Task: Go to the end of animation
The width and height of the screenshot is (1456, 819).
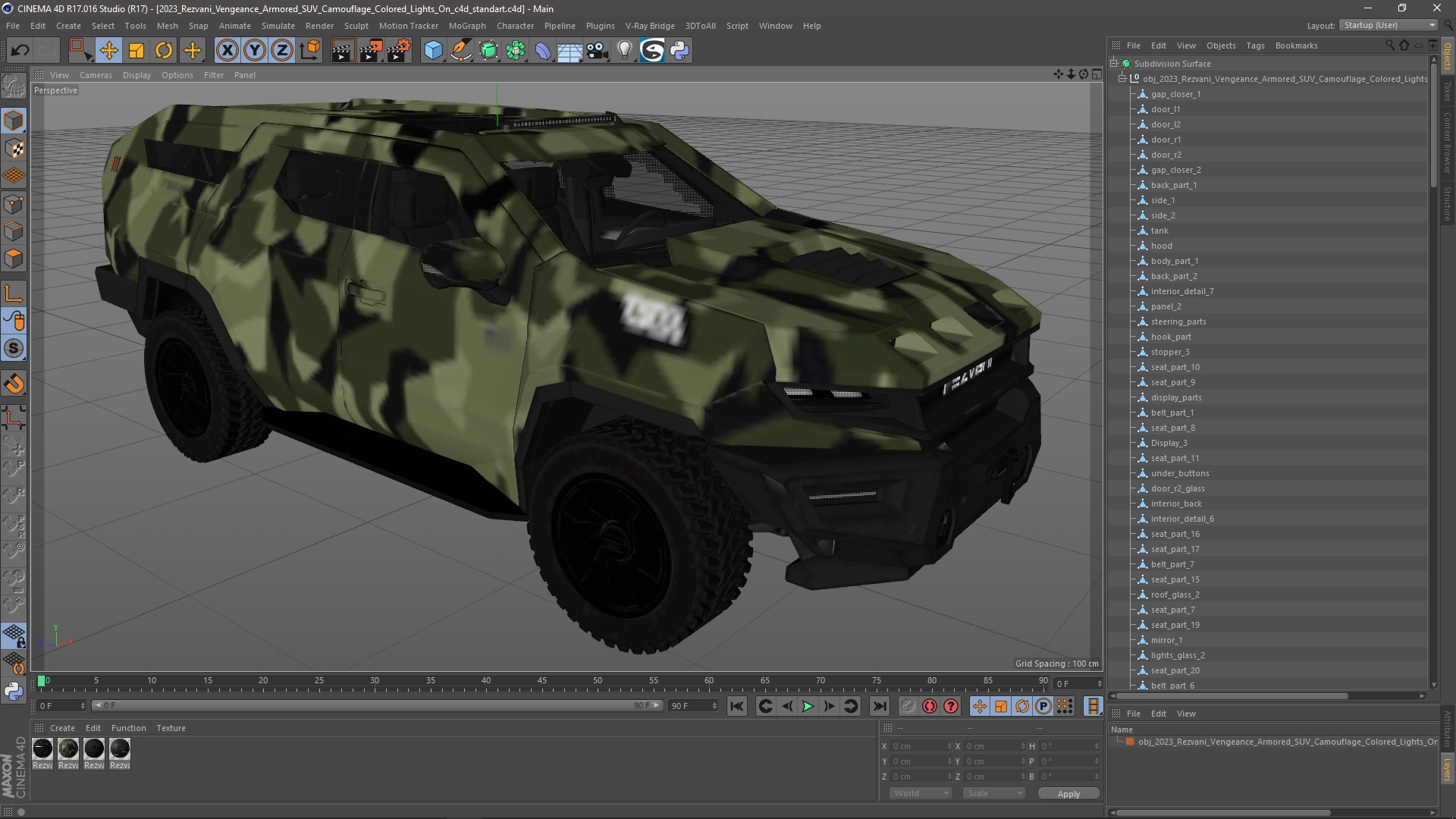Action: coord(880,706)
